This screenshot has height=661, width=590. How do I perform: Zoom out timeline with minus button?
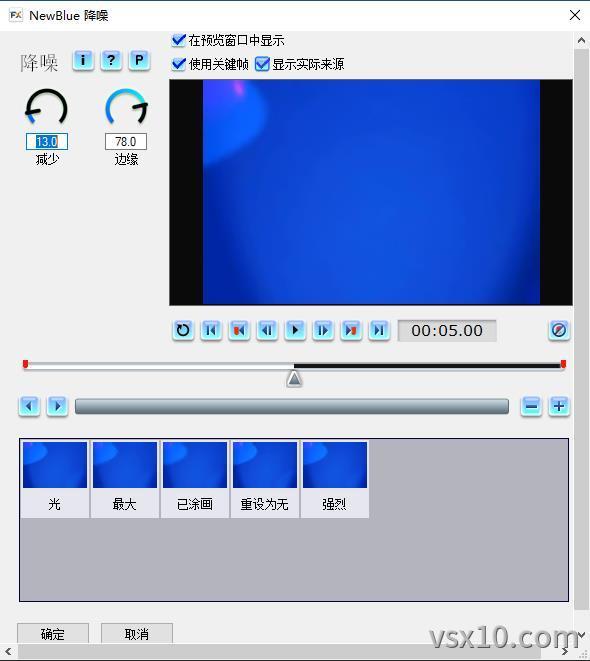click(x=531, y=406)
